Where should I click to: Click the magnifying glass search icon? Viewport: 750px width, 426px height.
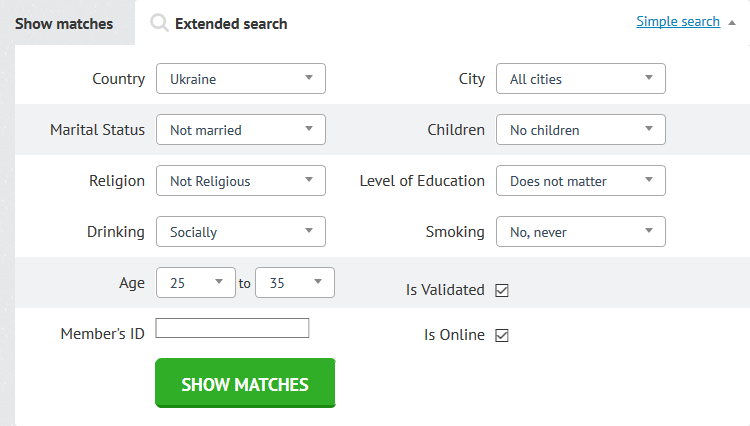tap(159, 22)
